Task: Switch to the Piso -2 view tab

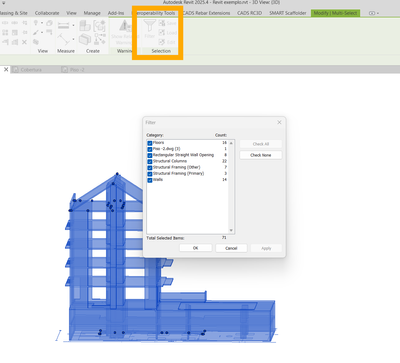Action: point(74,70)
